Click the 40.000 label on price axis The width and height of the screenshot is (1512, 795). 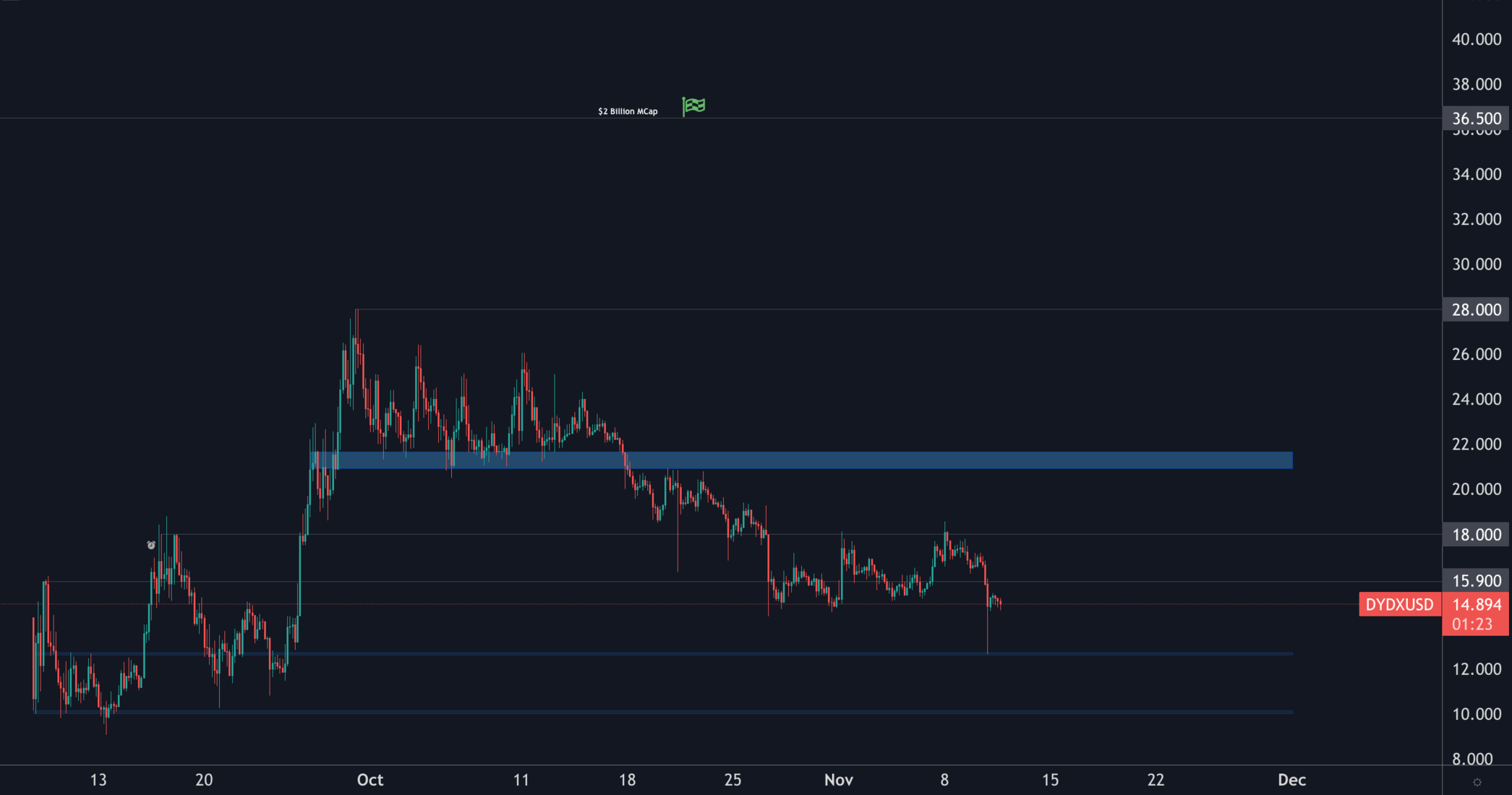[x=1476, y=39]
